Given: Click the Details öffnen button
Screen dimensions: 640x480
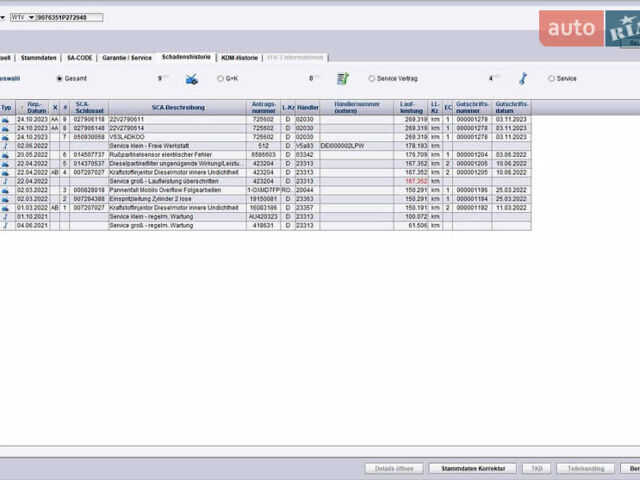Looking at the screenshot, I should [394, 469].
